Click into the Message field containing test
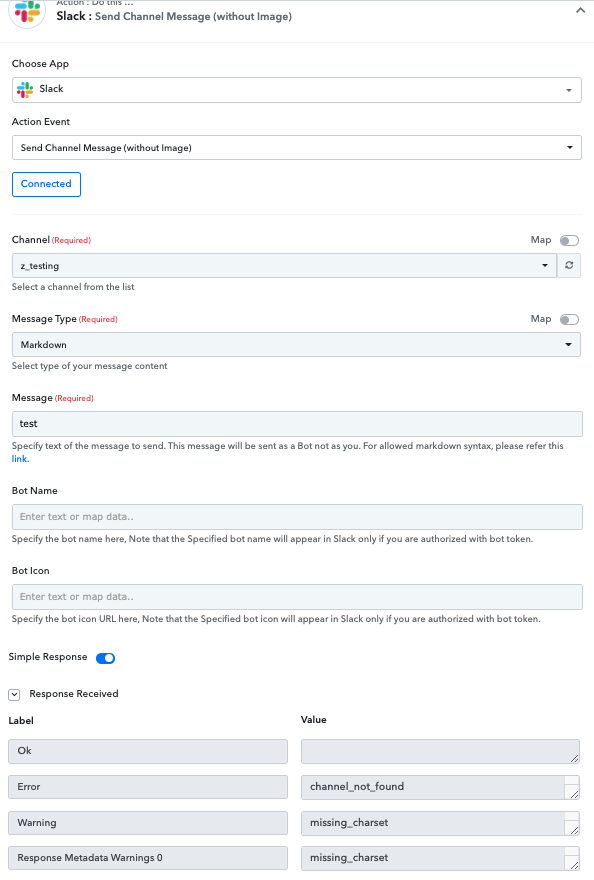The width and height of the screenshot is (594, 880). 297,424
